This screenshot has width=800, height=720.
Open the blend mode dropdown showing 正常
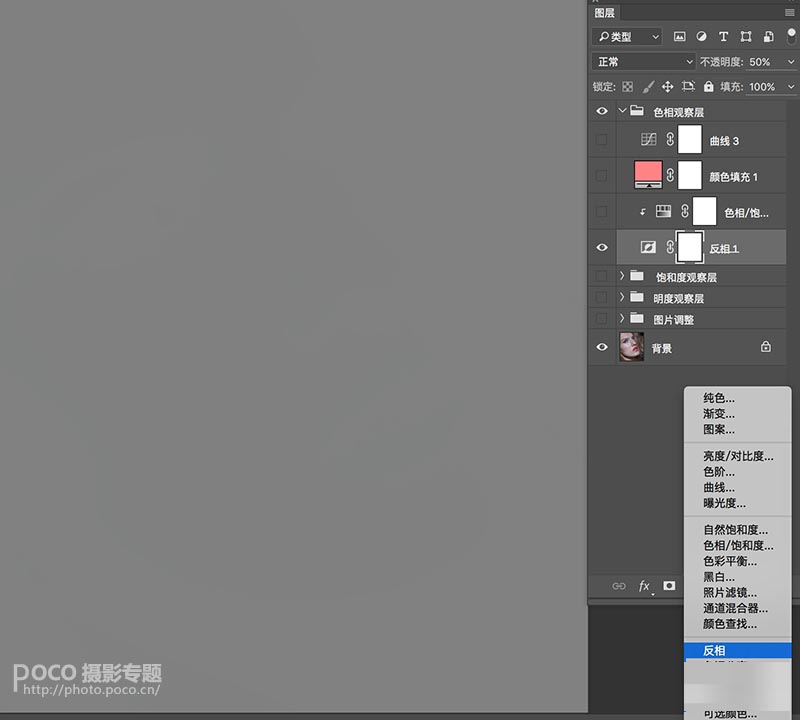(x=640, y=62)
